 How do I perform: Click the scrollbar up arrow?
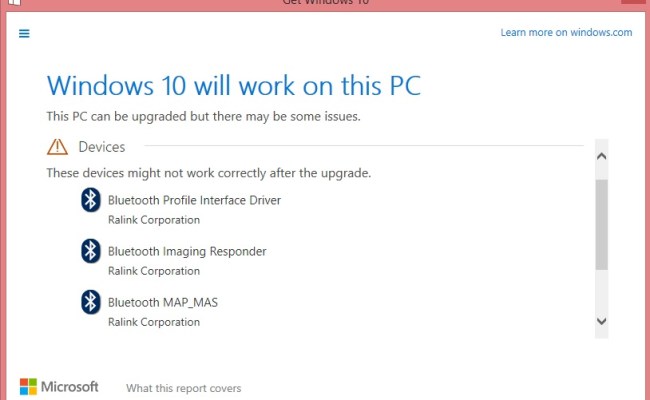(x=601, y=156)
